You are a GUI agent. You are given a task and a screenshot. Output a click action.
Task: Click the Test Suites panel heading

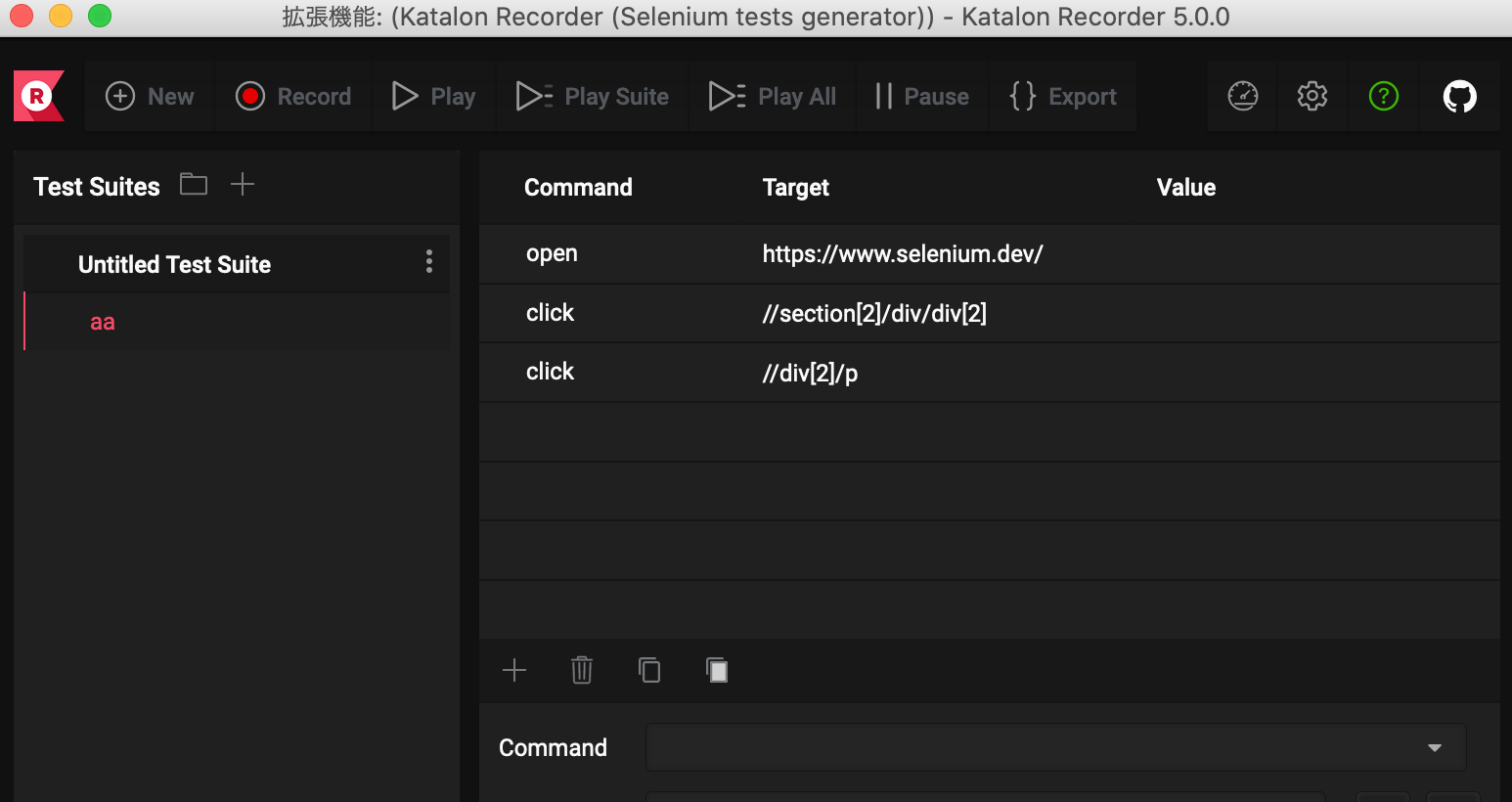click(x=97, y=187)
